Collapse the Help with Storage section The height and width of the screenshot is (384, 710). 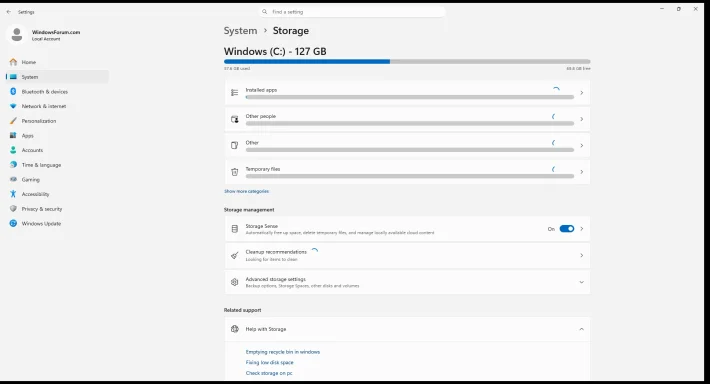[581, 329]
